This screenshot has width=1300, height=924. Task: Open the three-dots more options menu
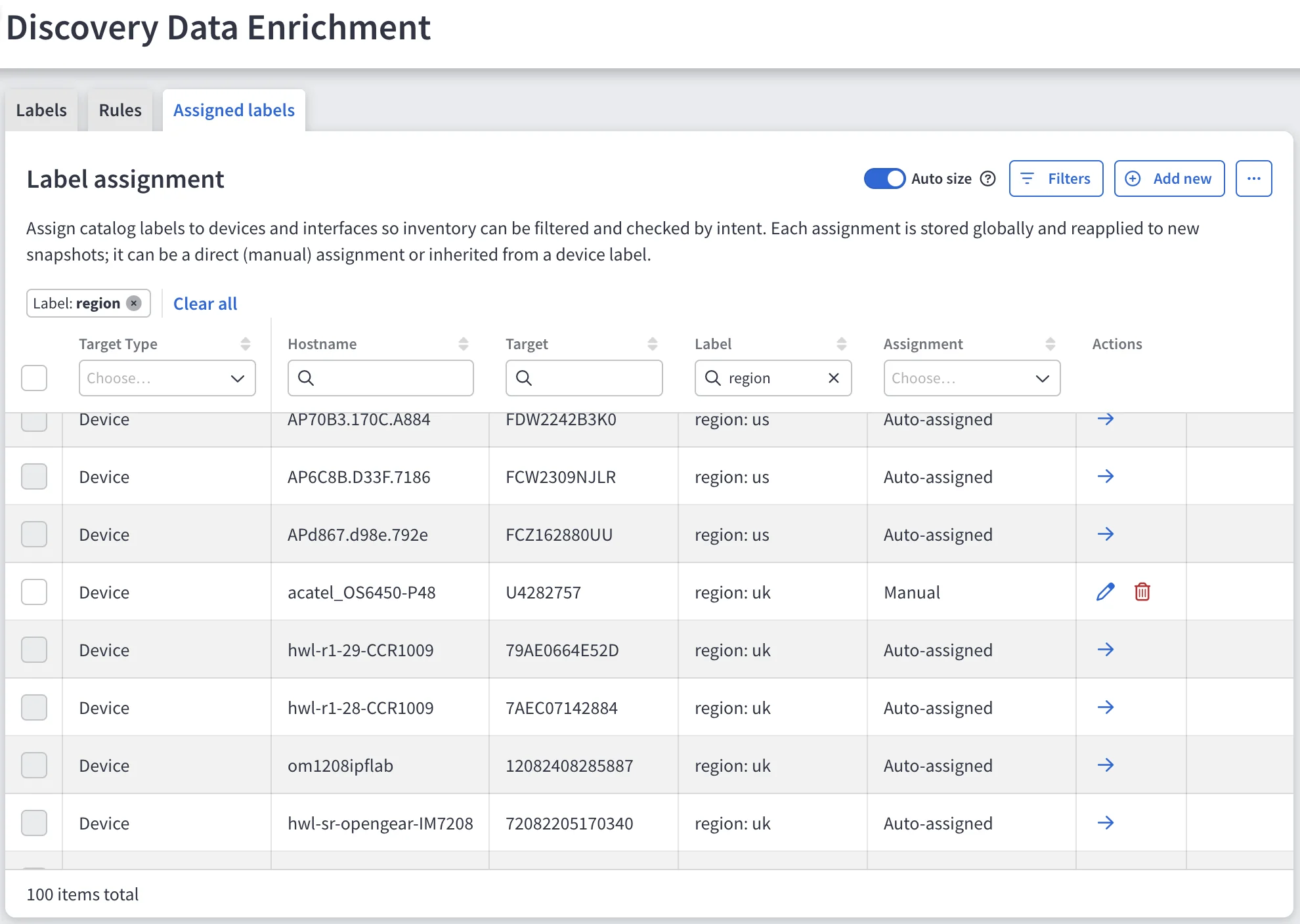point(1254,178)
